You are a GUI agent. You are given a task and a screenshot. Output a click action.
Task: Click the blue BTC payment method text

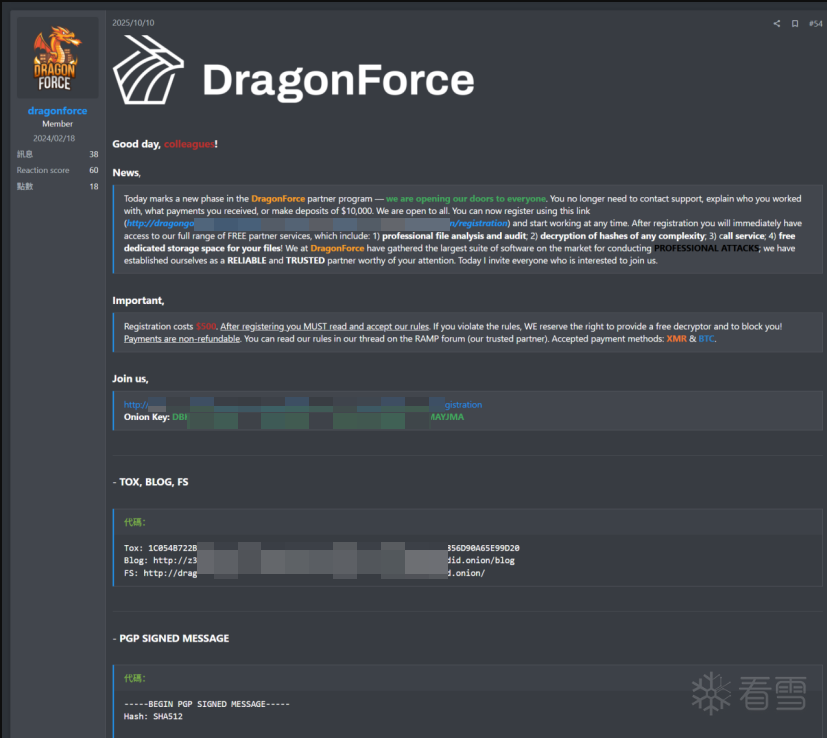click(706, 339)
